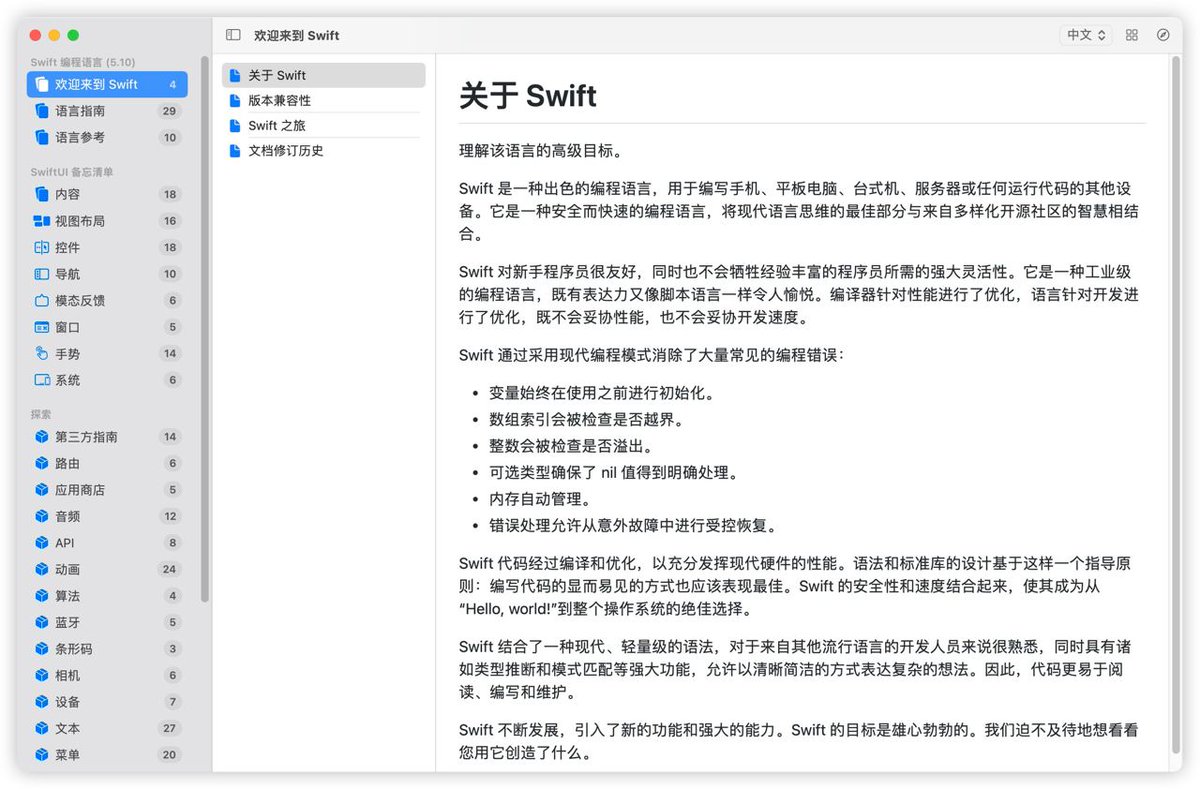Image resolution: width=1200 pixels, height=789 pixels.
Task: Click the API cube icon
Action: (x=41, y=543)
